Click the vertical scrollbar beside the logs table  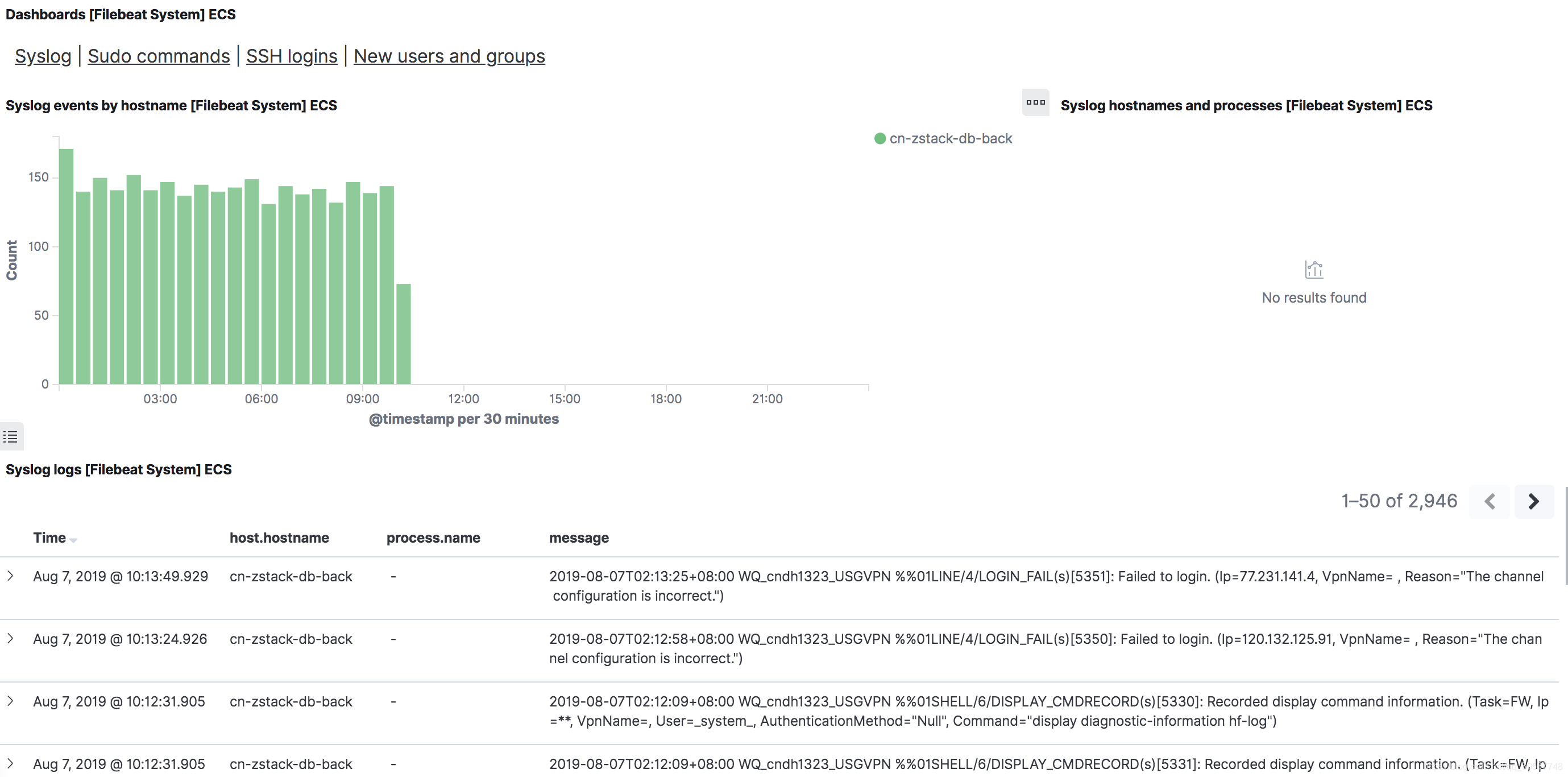[1565, 536]
